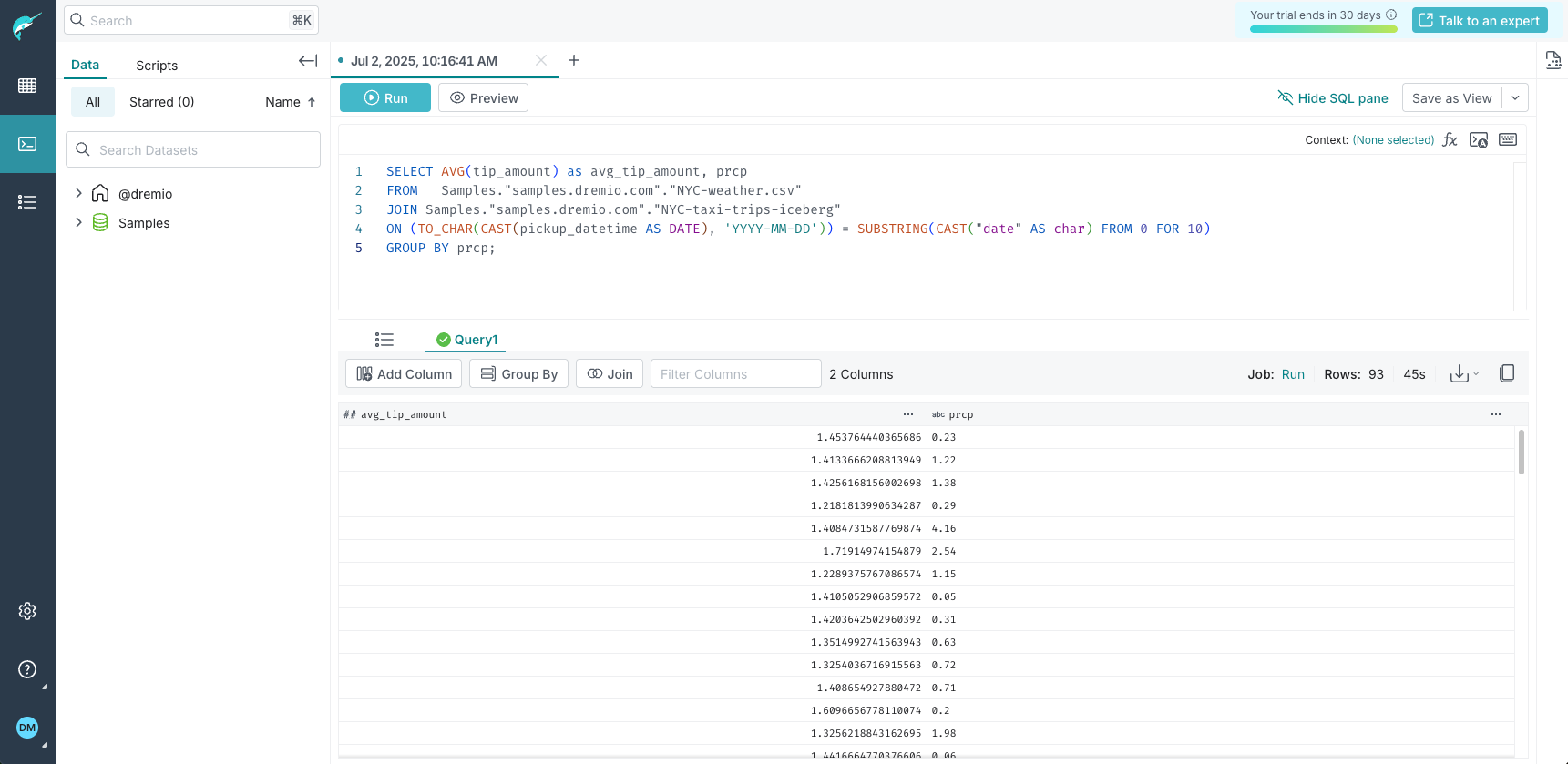Viewport: 1568px width, 764px height.
Task: Open the Datasets grid icon in sidebar
Action: (27, 86)
